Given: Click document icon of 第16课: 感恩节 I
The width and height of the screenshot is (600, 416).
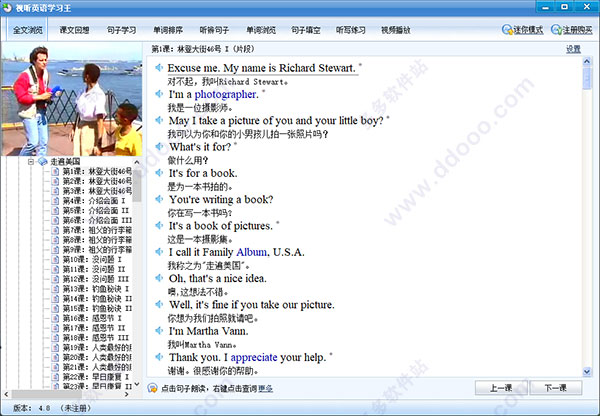Looking at the screenshot, I should click(55, 318).
